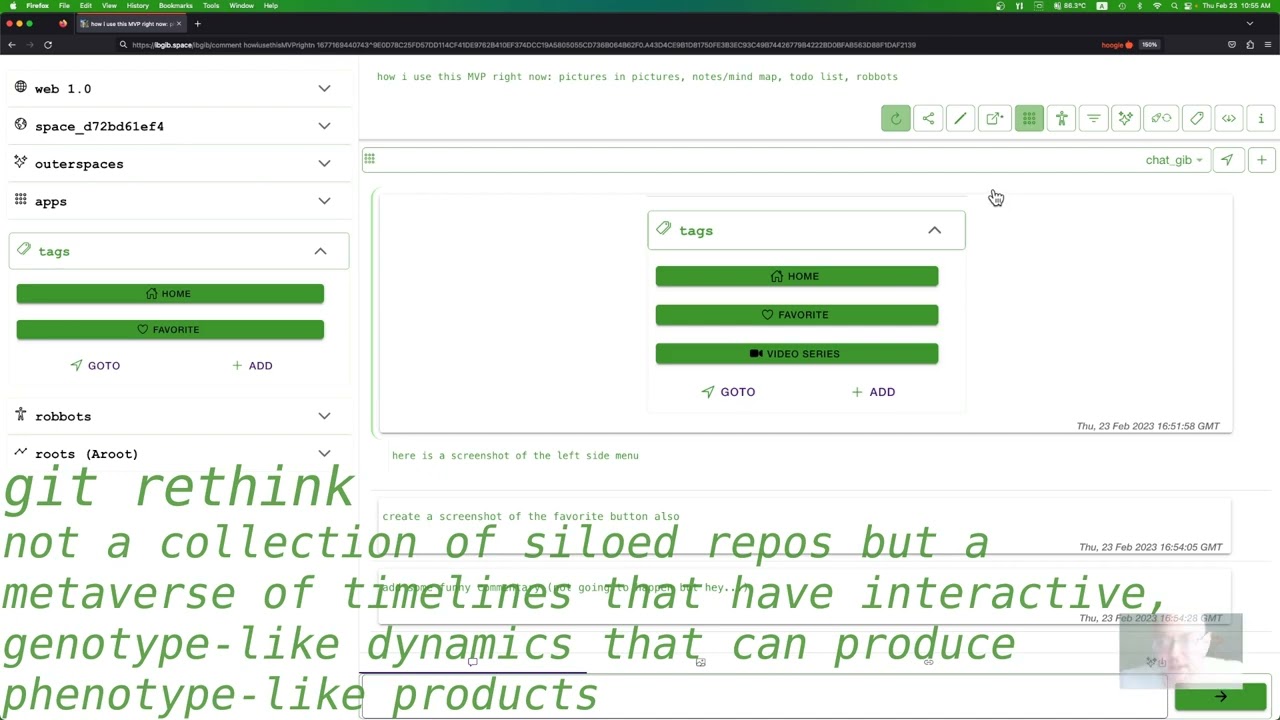1280x720 pixels.
Task: Click the pencil edit icon
Action: (x=960, y=119)
